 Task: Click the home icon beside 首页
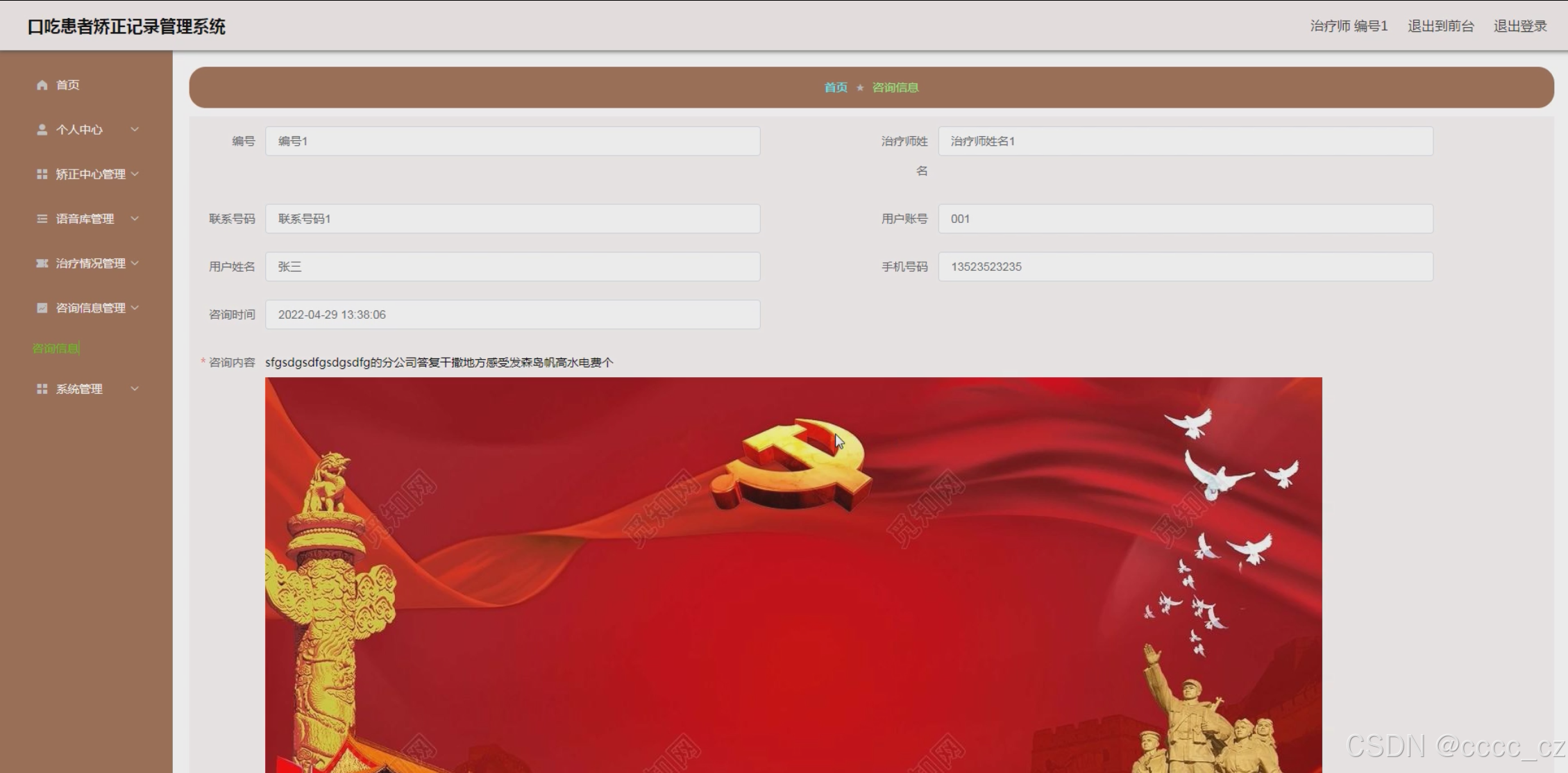click(42, 85)
